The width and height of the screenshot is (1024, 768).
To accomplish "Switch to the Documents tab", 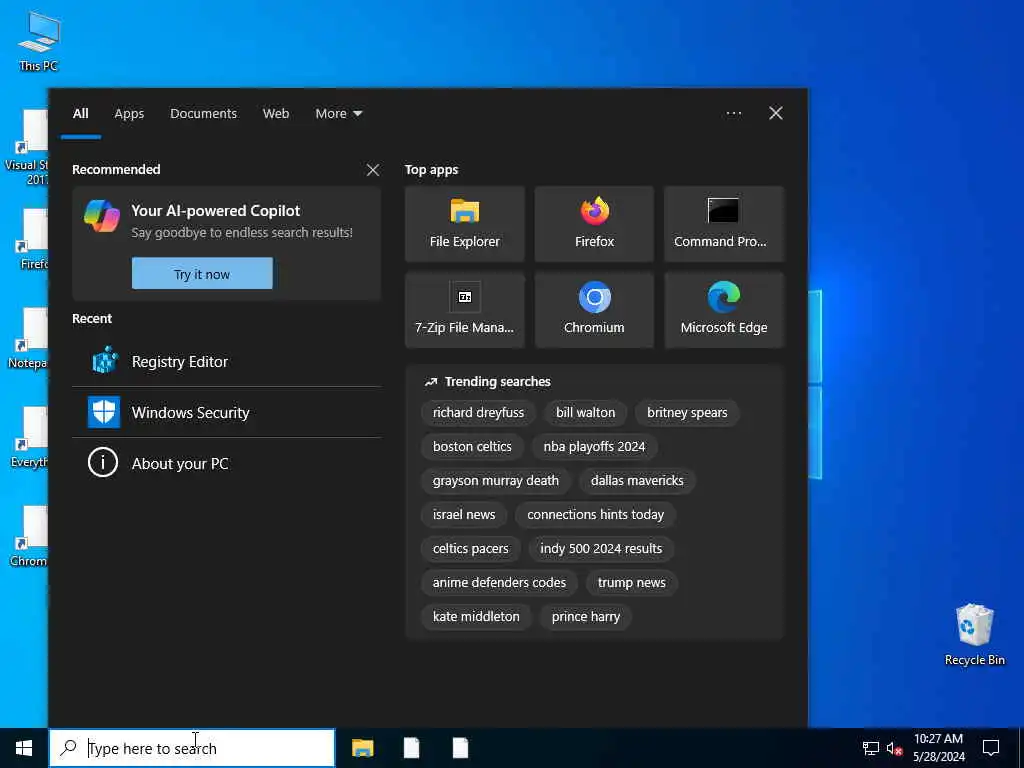I will tap(203, 114).
